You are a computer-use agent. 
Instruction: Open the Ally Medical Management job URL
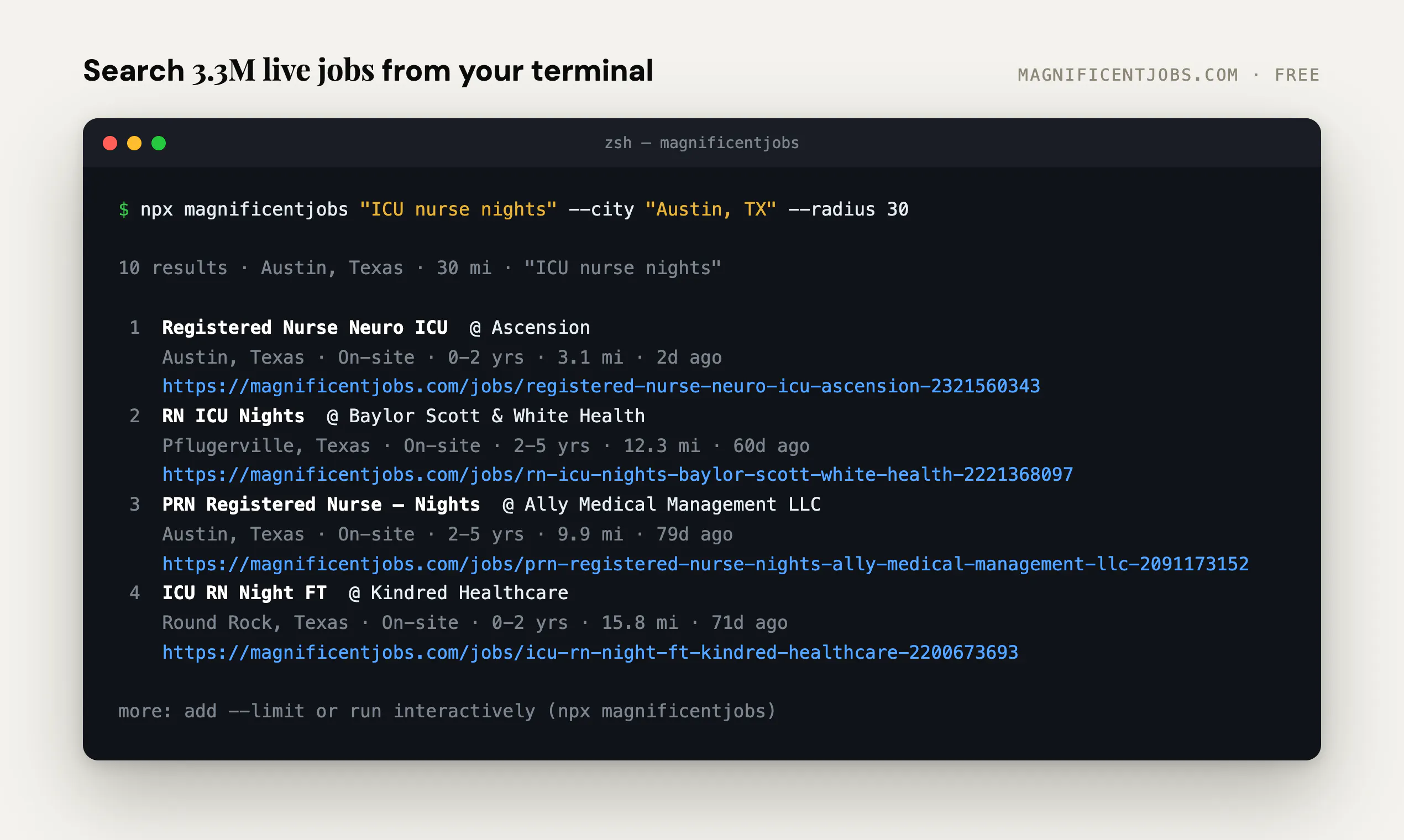pyautogui.click(x=705, y=564)
